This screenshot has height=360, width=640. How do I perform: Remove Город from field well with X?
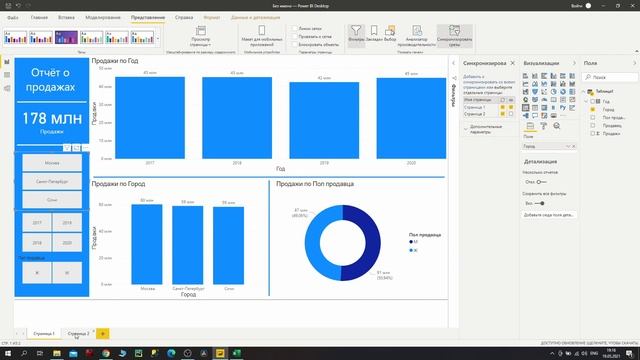point(573,146)
